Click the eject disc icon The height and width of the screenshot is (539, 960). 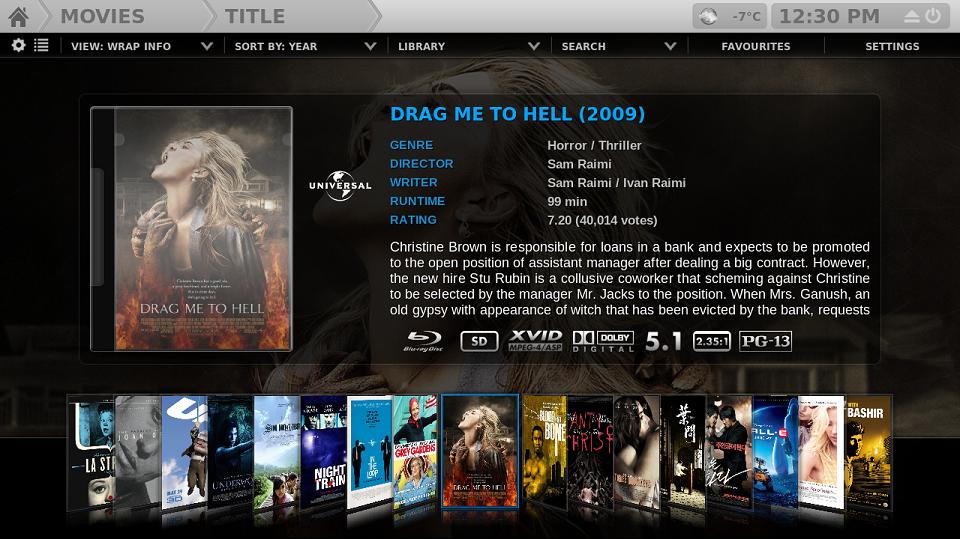[x=912, y=17]
